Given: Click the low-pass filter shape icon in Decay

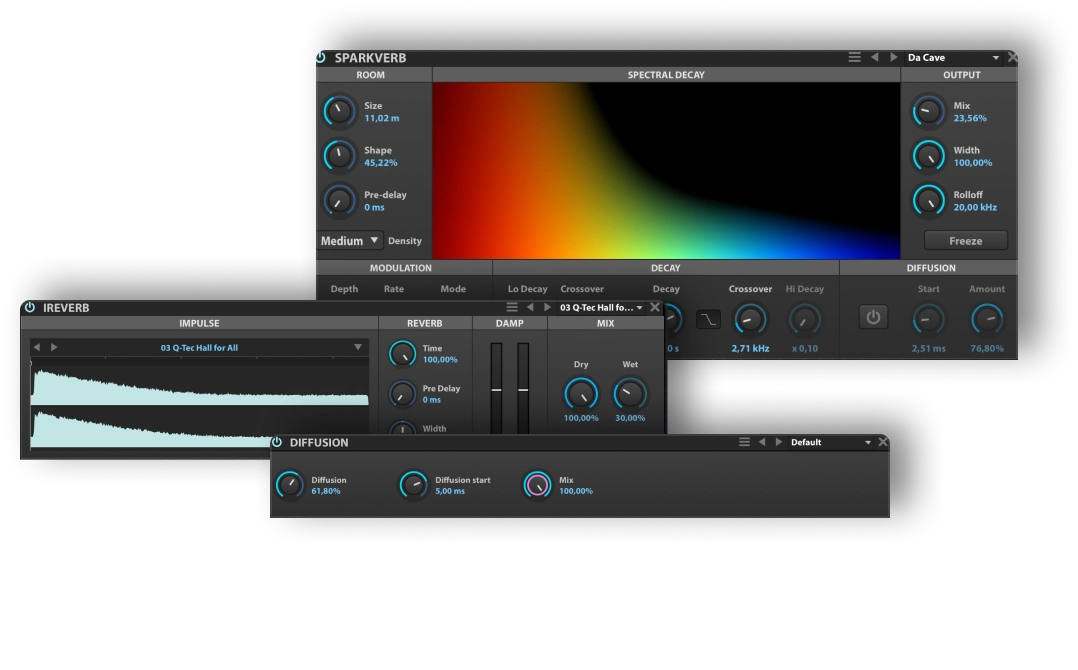Looking at the screenshot, I should pyautogui.click(x=708, y=319).
